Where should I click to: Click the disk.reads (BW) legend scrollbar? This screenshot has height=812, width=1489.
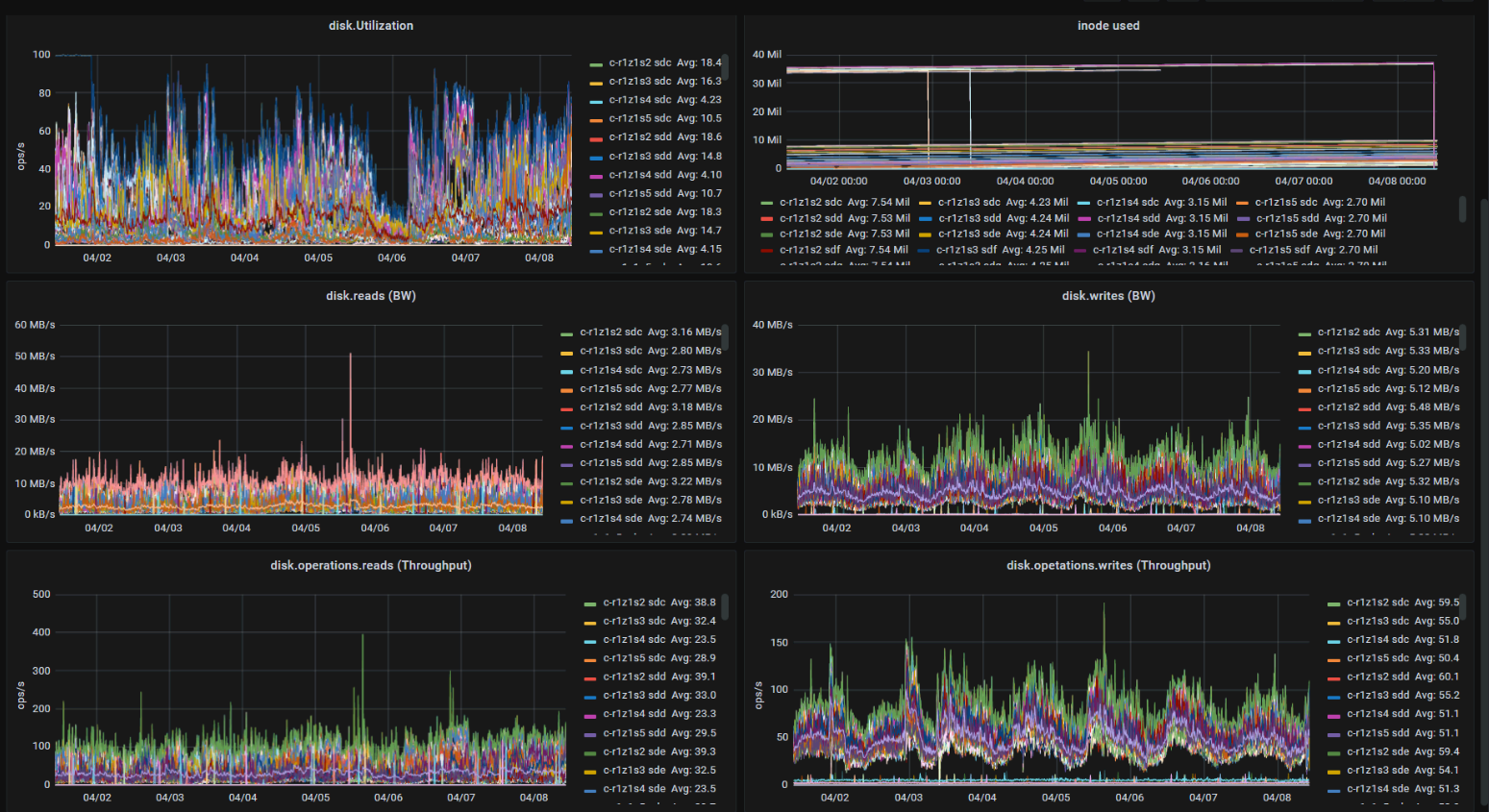725,337
